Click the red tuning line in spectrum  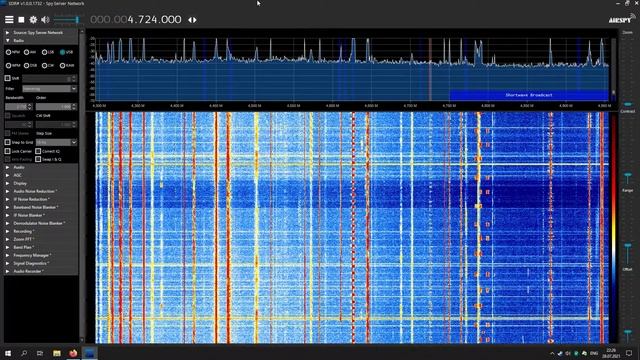coord(430,69)
